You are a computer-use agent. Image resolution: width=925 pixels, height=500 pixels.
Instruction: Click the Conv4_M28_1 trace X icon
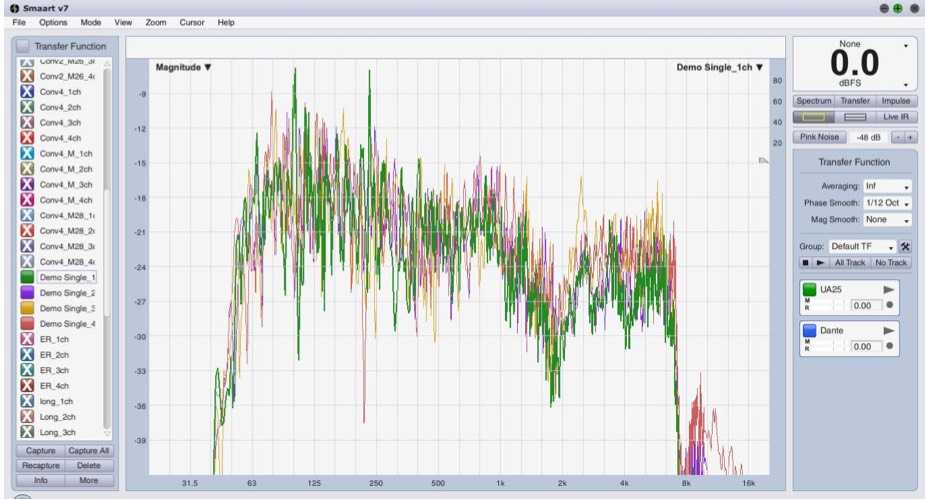click(27, 215)
